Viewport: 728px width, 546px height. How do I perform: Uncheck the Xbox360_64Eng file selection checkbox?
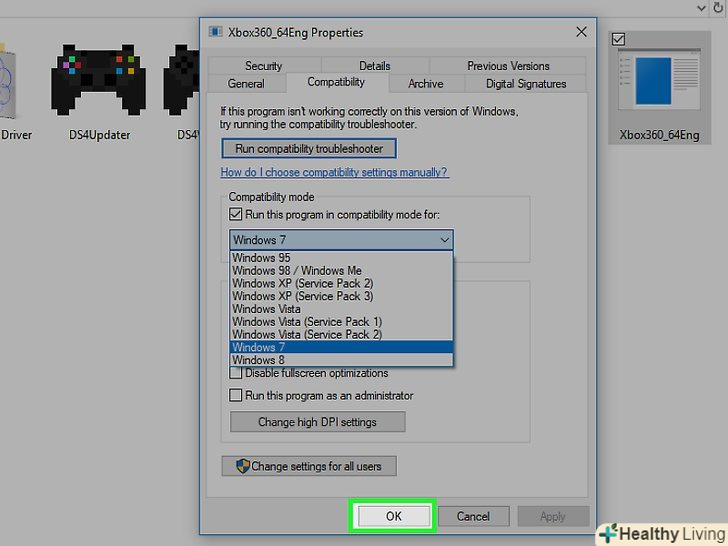(618, 39)
